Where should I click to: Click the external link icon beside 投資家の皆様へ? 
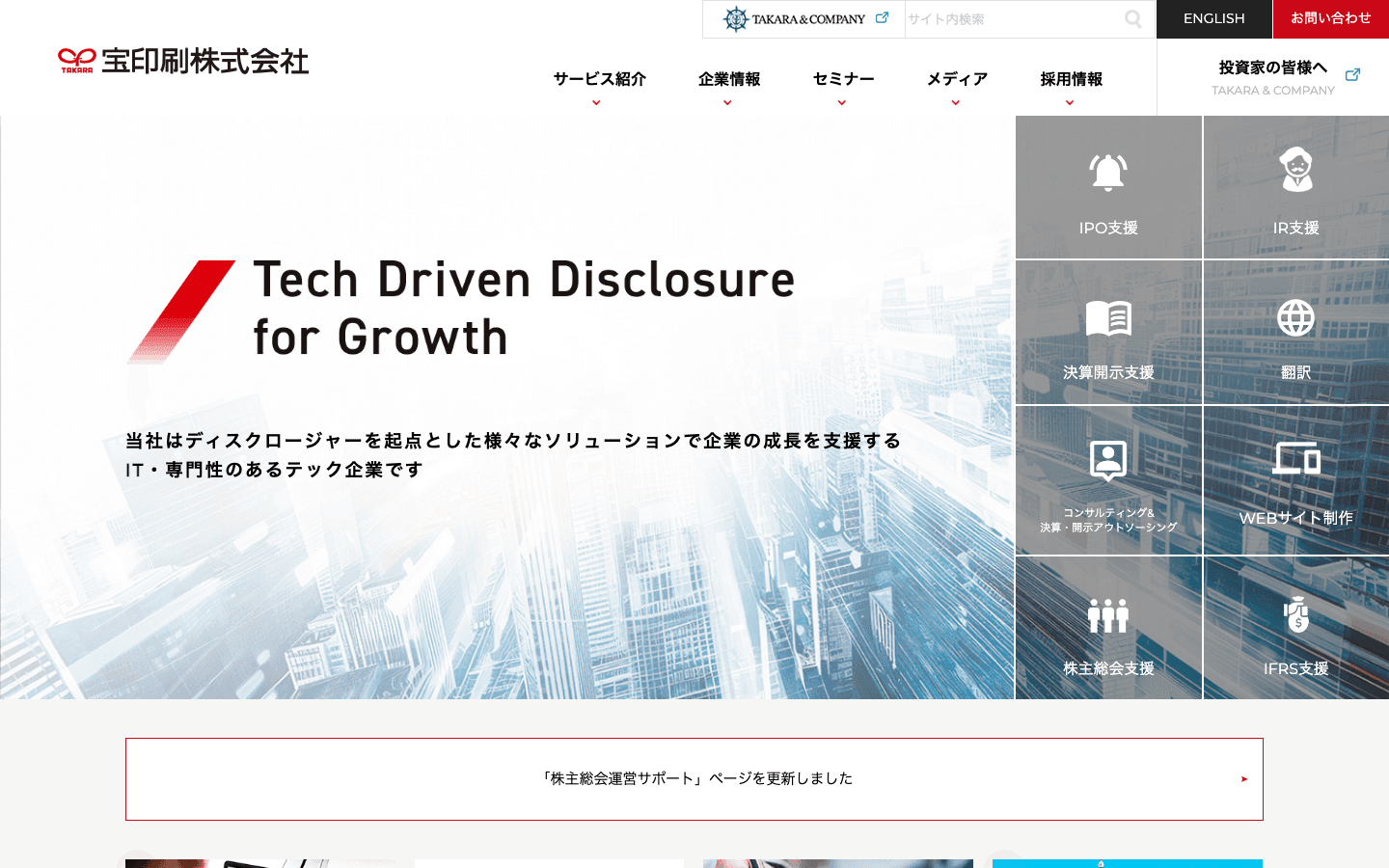[x=1352, y=75]
